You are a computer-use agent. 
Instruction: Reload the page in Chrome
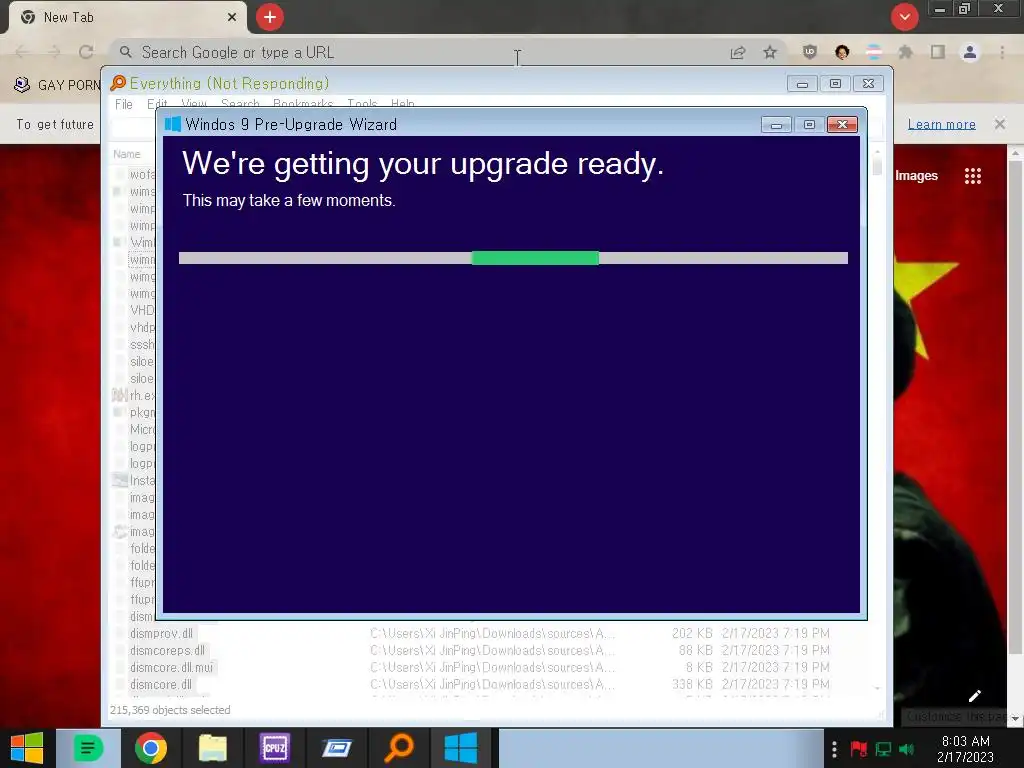click(x=86, y=52)
